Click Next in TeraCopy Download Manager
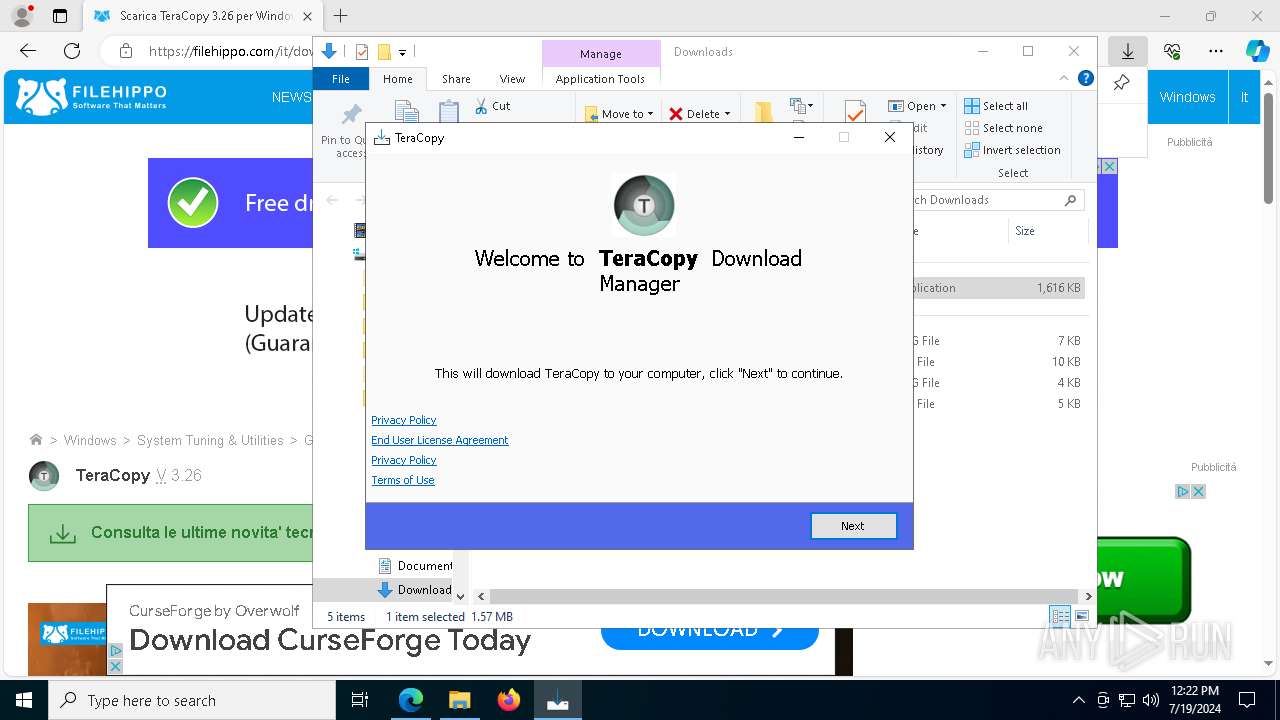Screen dimensions: 1280x720 click(x=853, y=526)
